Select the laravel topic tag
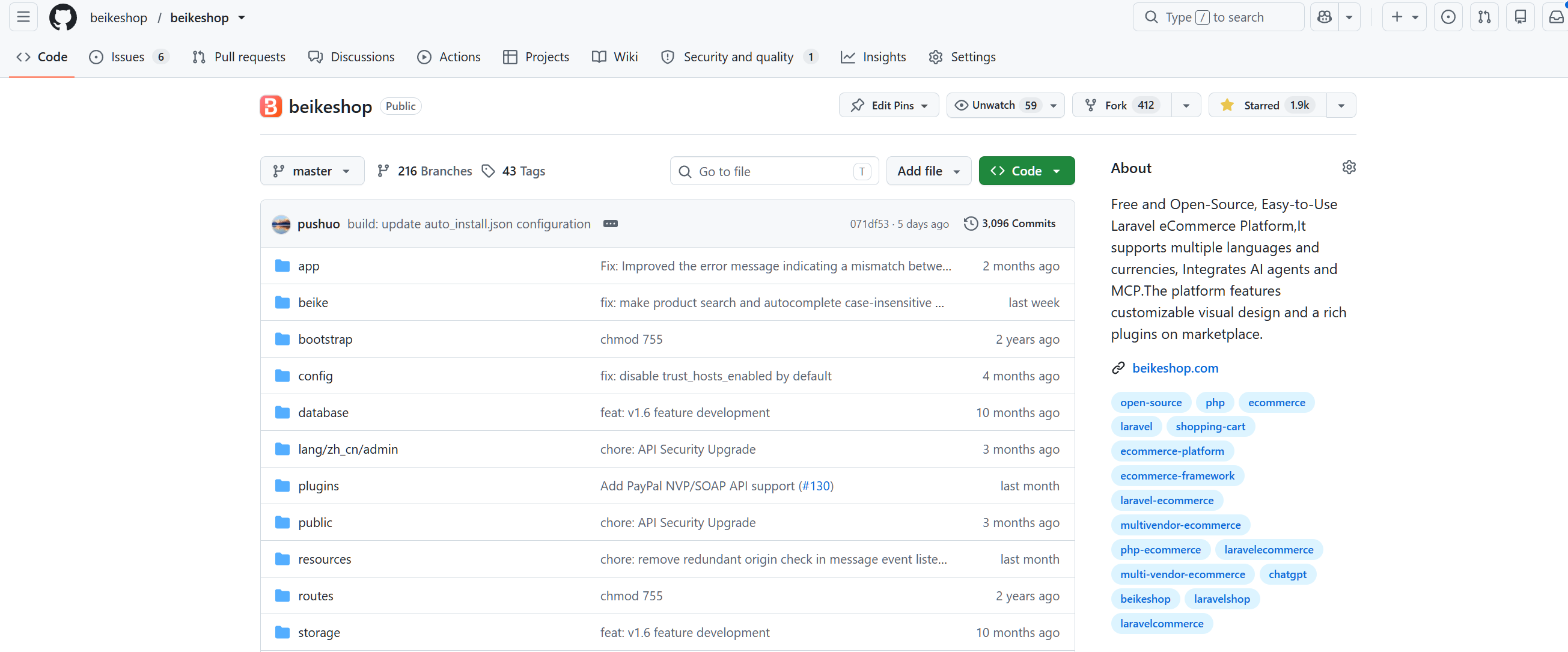The image size is (1568, 652). [x=1136, y=427]
